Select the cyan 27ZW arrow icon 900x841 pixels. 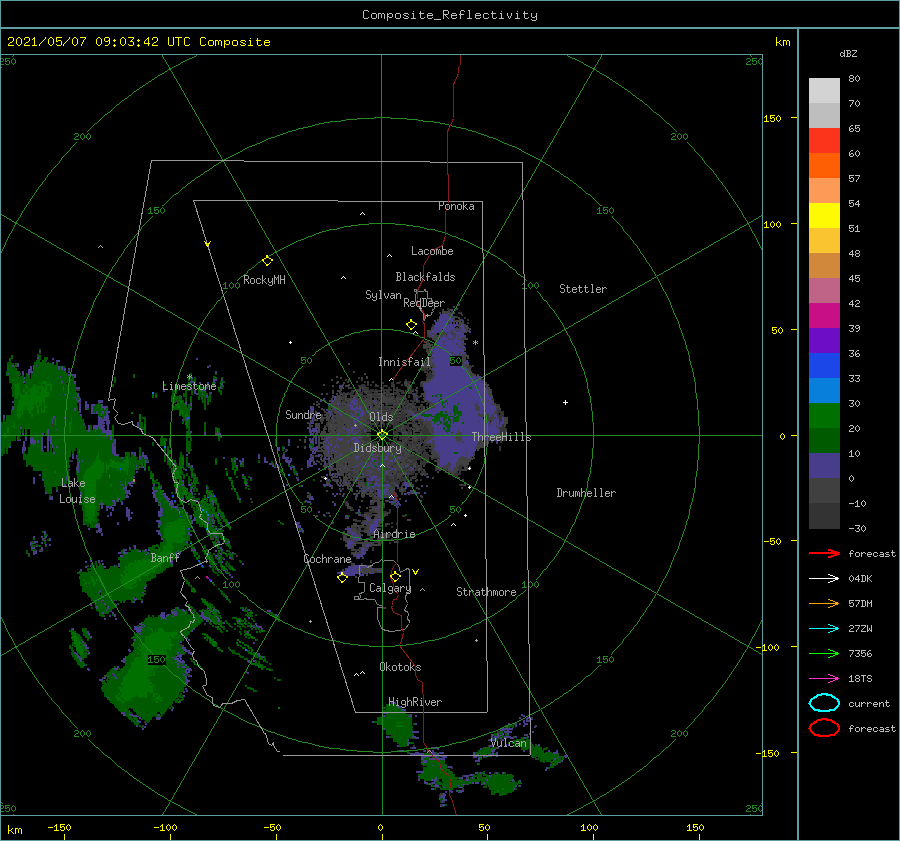(824, 629)
